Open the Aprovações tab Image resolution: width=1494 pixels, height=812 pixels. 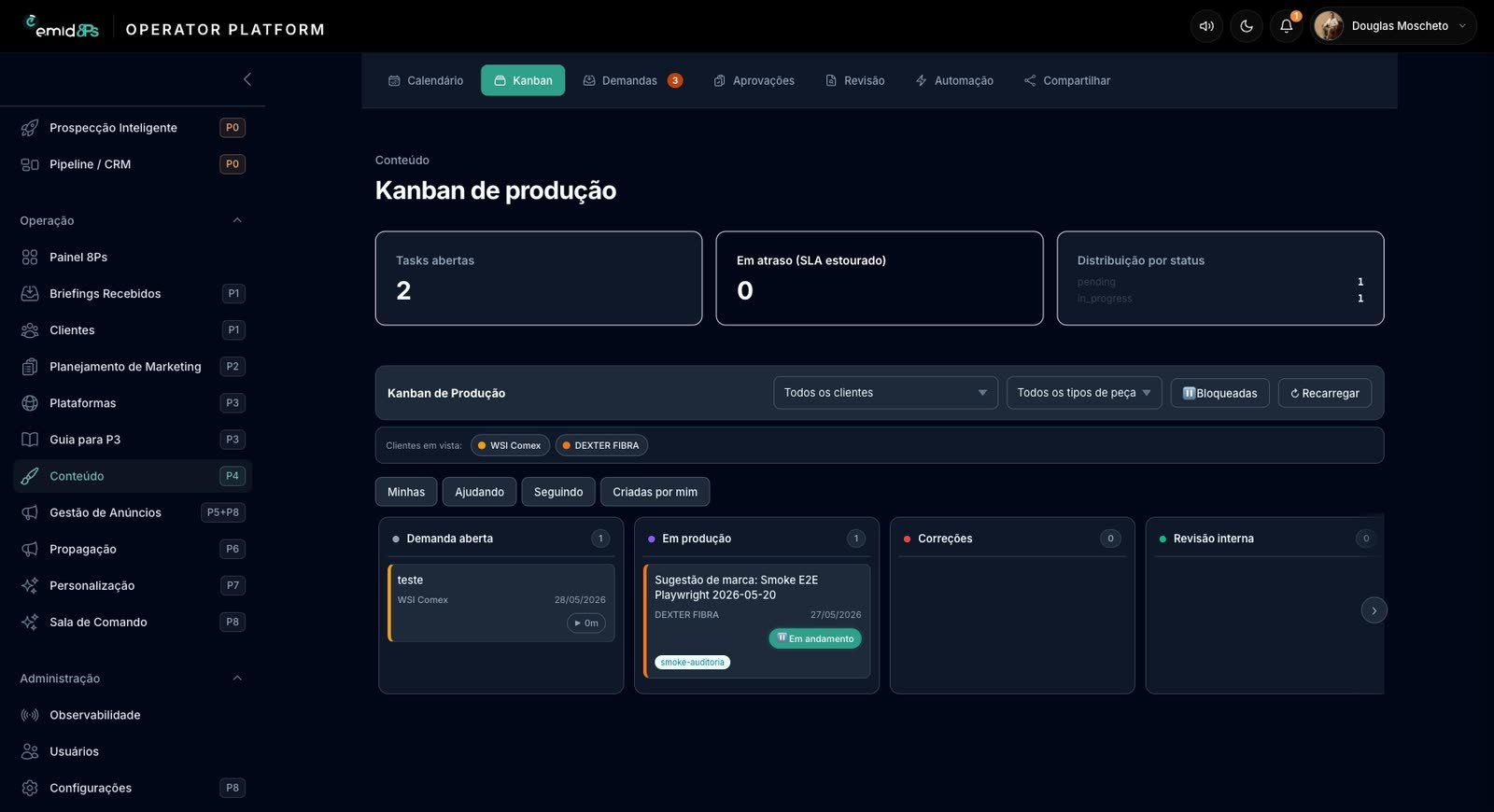click(754, 80)
